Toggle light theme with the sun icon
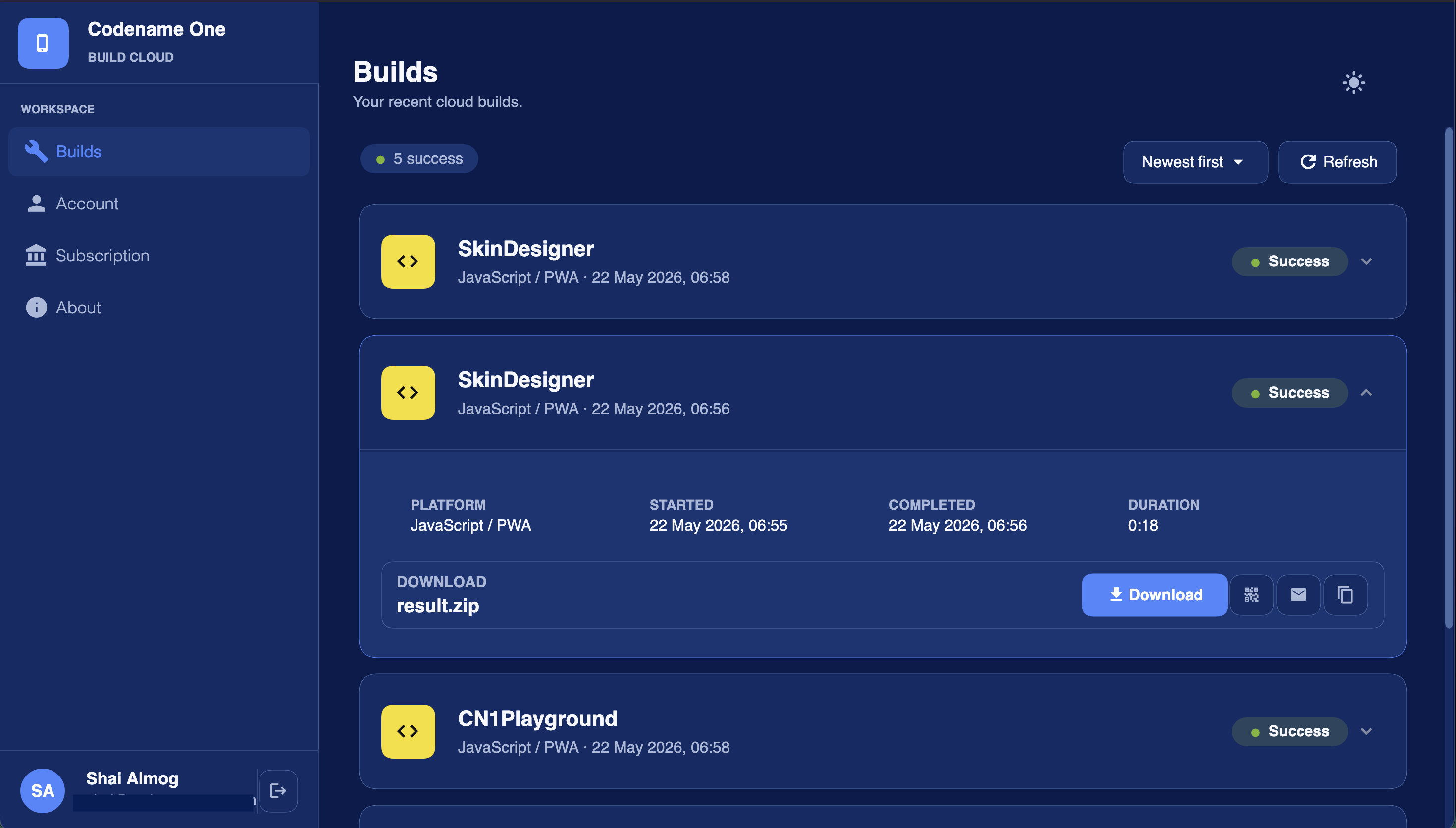 click(x=1353, y=83)
